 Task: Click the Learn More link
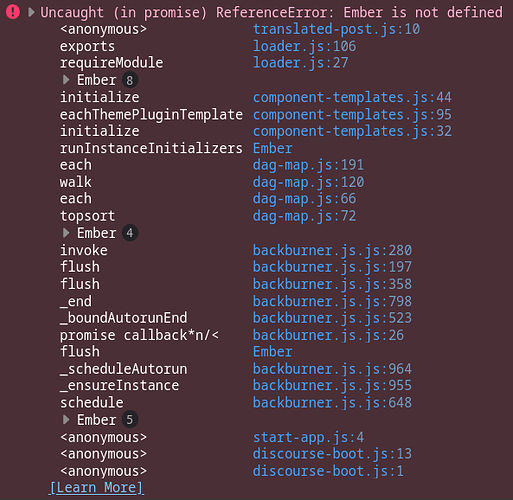(x=96, y=488)
